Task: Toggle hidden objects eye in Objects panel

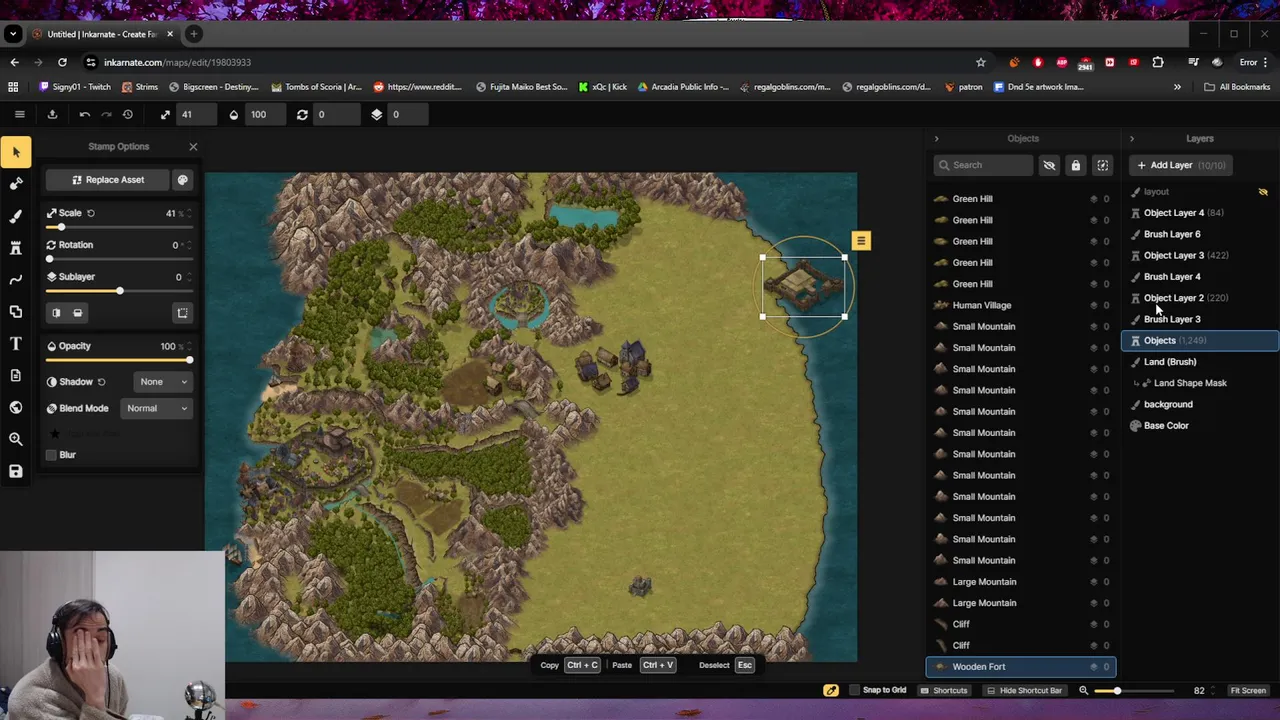Action: pos(1049,165)
